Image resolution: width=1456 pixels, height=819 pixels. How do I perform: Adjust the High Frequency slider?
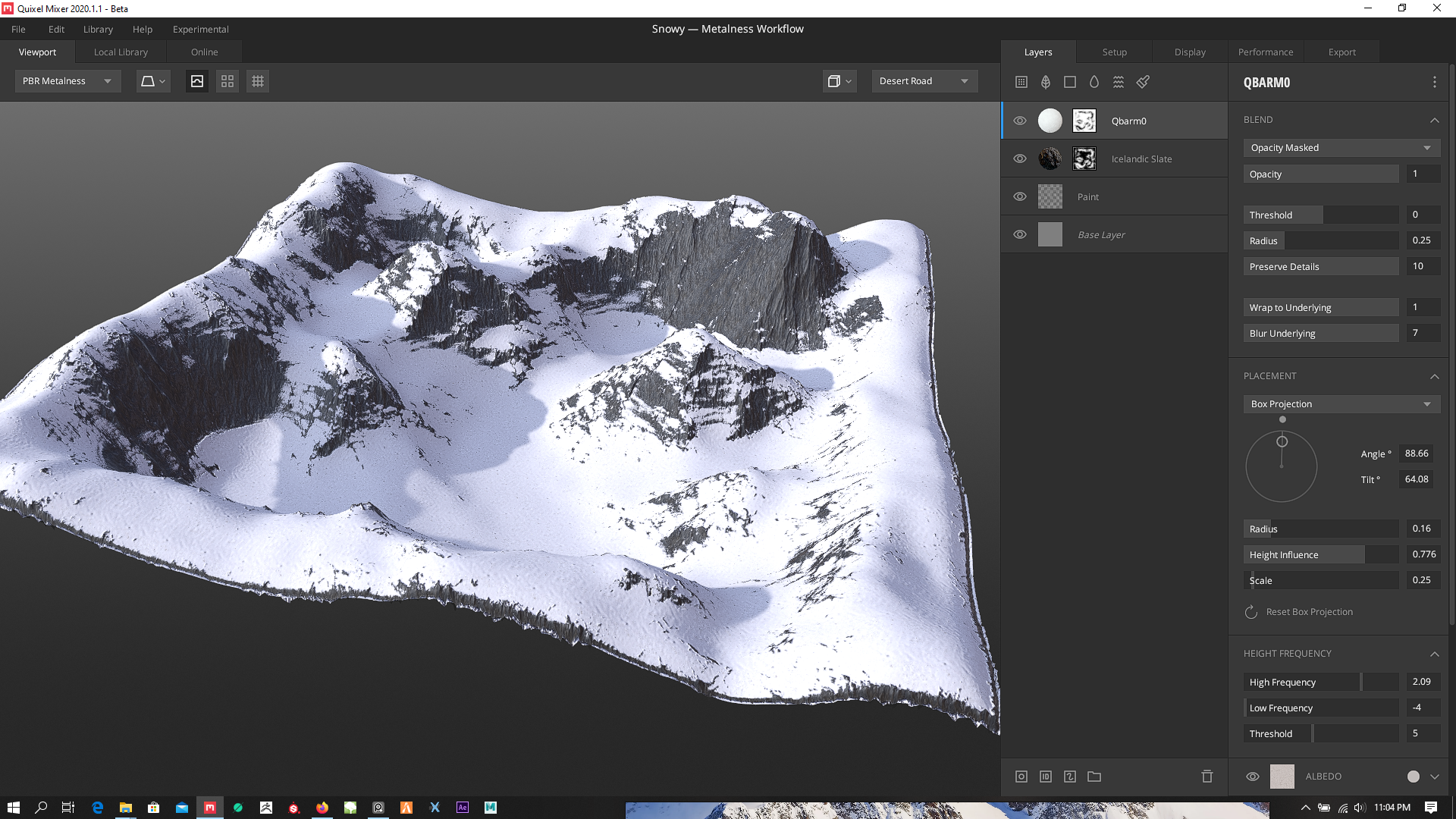pyautogui.click(x=1321, y=682)
